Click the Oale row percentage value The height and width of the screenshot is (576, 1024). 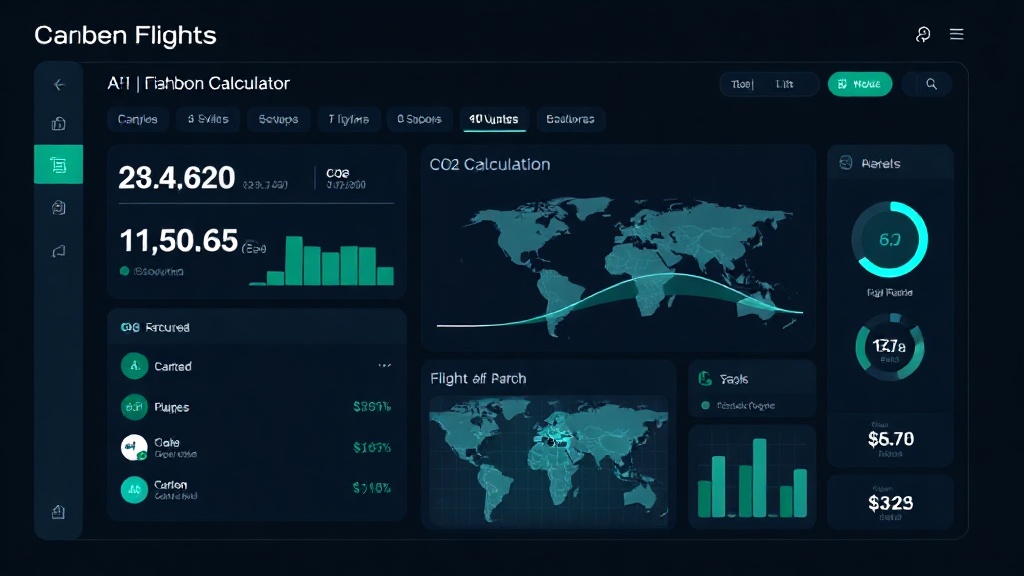372,447
